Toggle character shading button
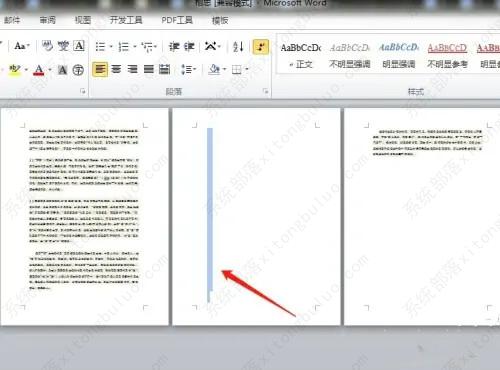The width and height of the screenshot is (500, 370). [62, 70]
